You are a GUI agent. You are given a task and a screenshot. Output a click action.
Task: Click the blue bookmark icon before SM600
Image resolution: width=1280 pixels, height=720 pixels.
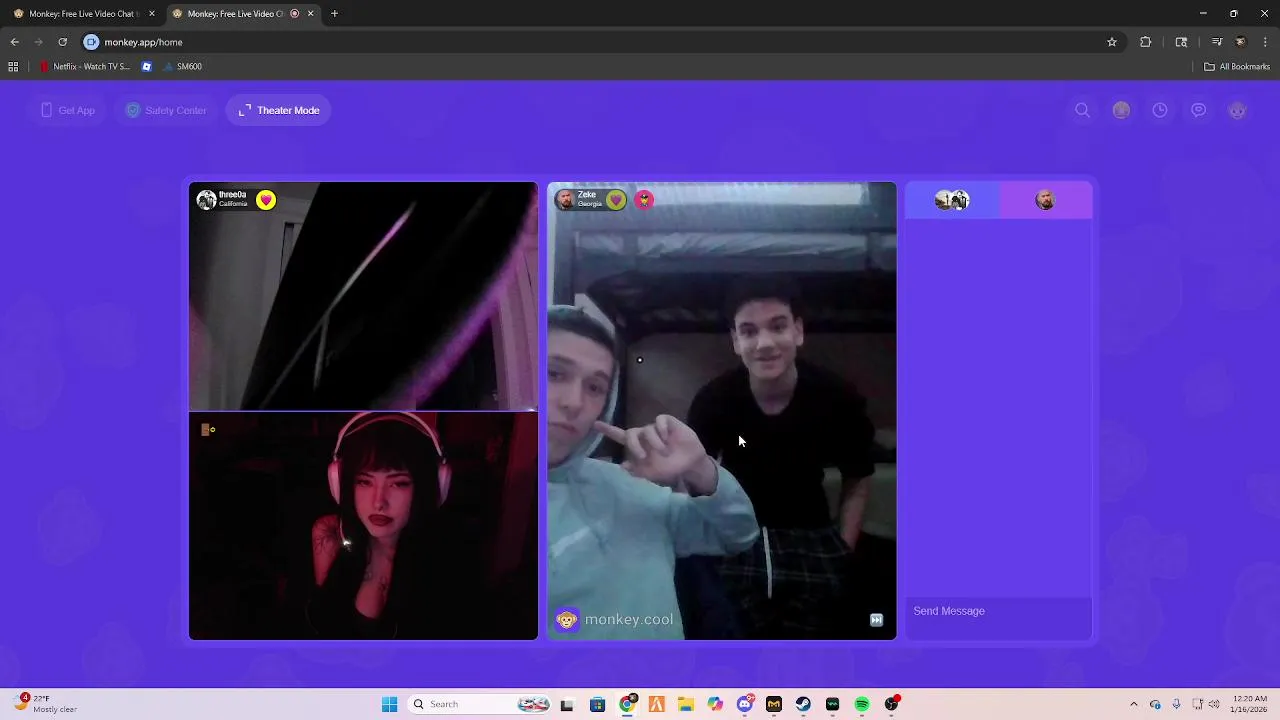147,67
